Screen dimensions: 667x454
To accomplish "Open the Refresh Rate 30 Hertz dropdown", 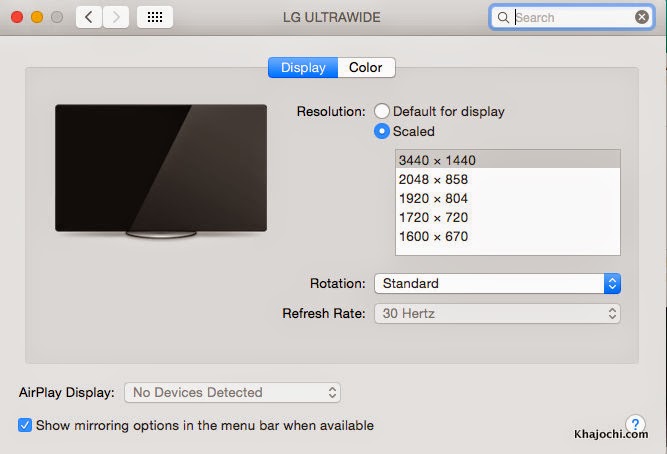I will (497, 314).
